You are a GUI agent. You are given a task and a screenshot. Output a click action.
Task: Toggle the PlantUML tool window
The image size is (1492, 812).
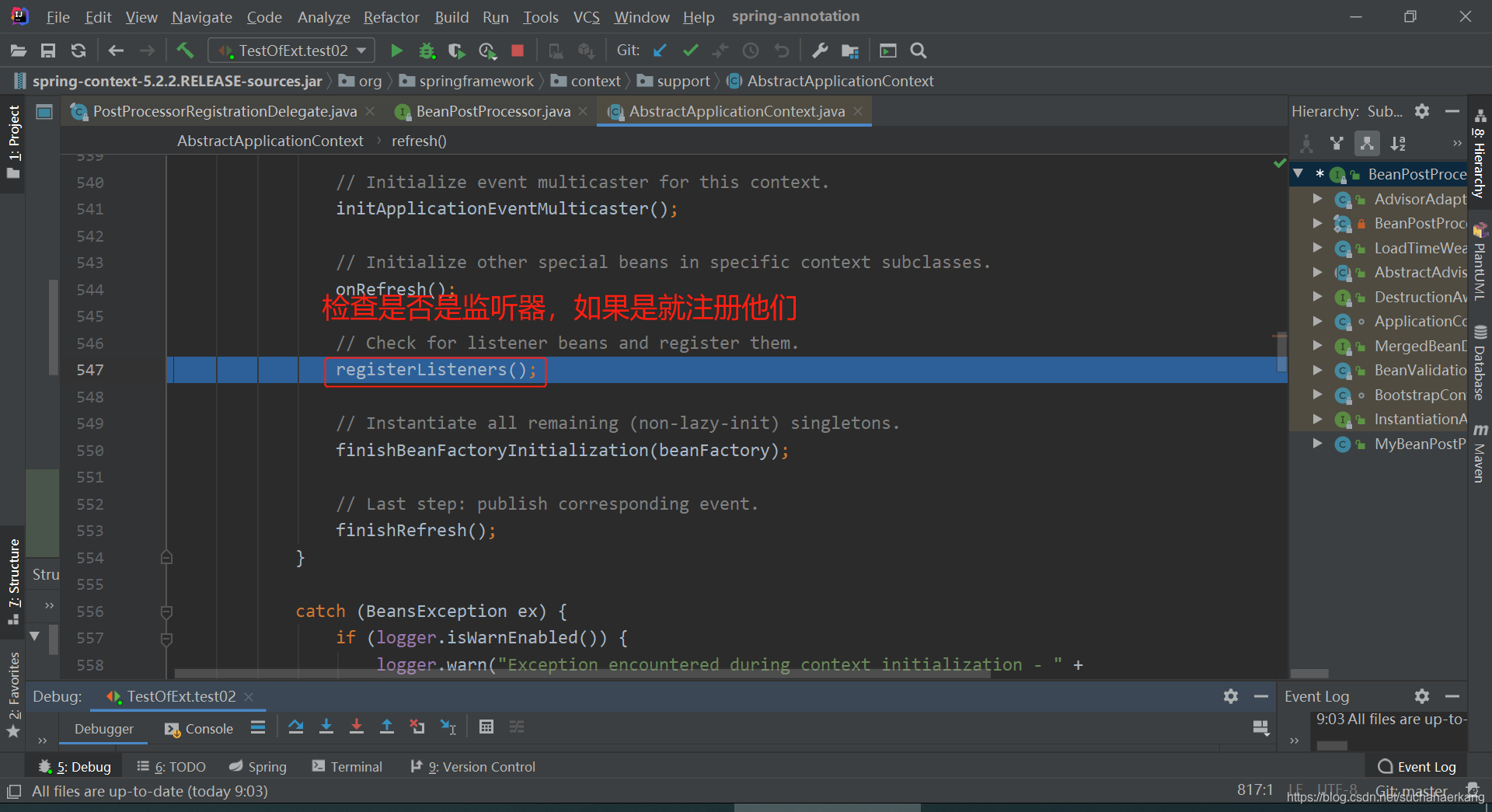[x=1480, y=262]
